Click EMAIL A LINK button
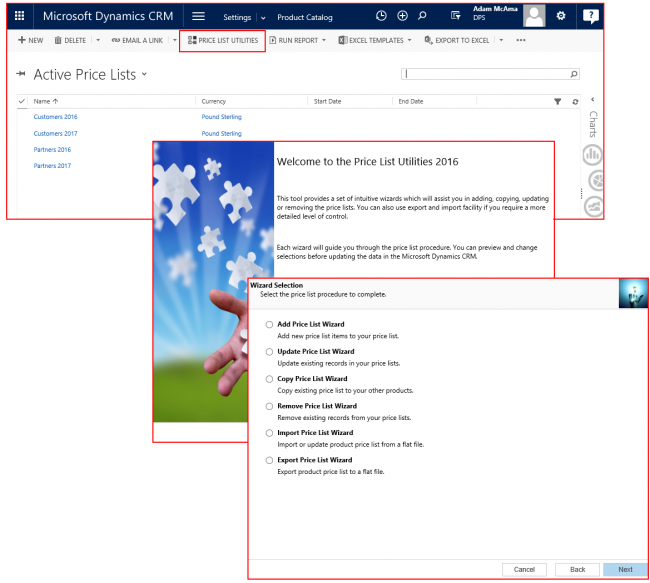 click(x=137, y=40)
